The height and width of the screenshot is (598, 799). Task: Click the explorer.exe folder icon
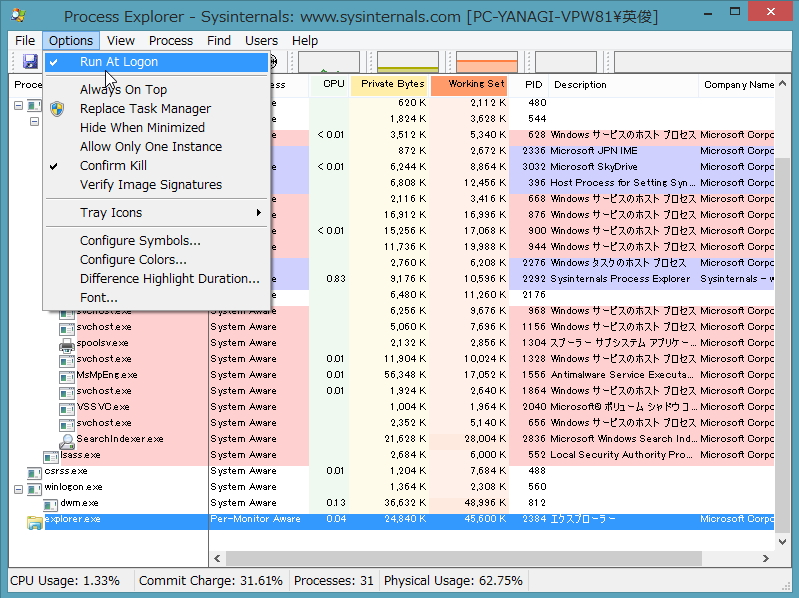tap(35, 522)
